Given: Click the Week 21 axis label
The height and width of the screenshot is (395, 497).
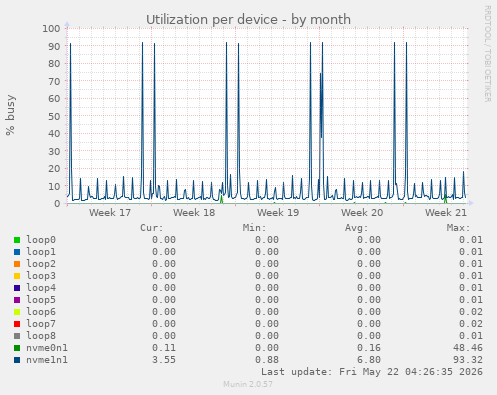Looking at the screenshot, I should pyautogui.click(x=446, y=213).
